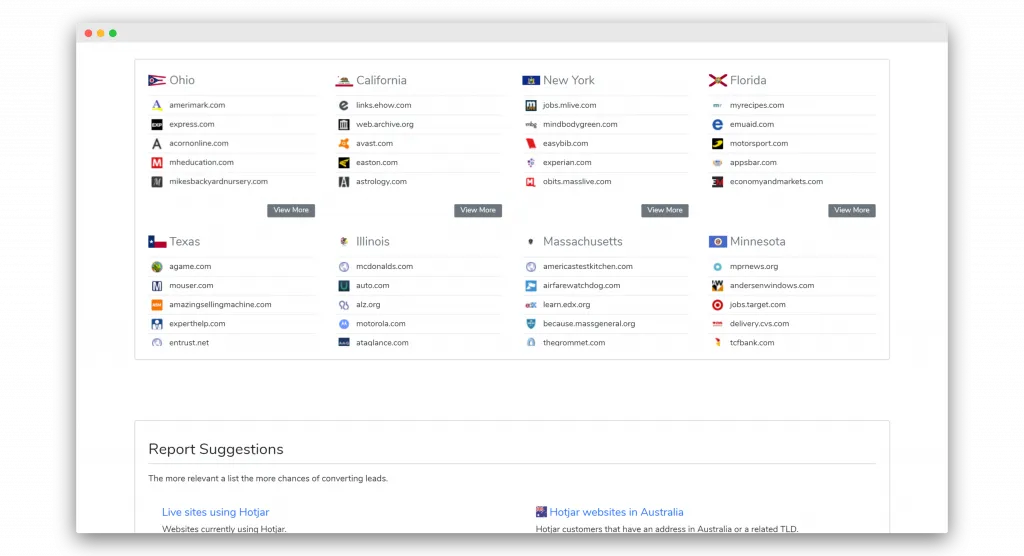This screenshot has height=556, width=1024.
Task: Click the mheducation.com red favicon
Action: tap(157, 162)
